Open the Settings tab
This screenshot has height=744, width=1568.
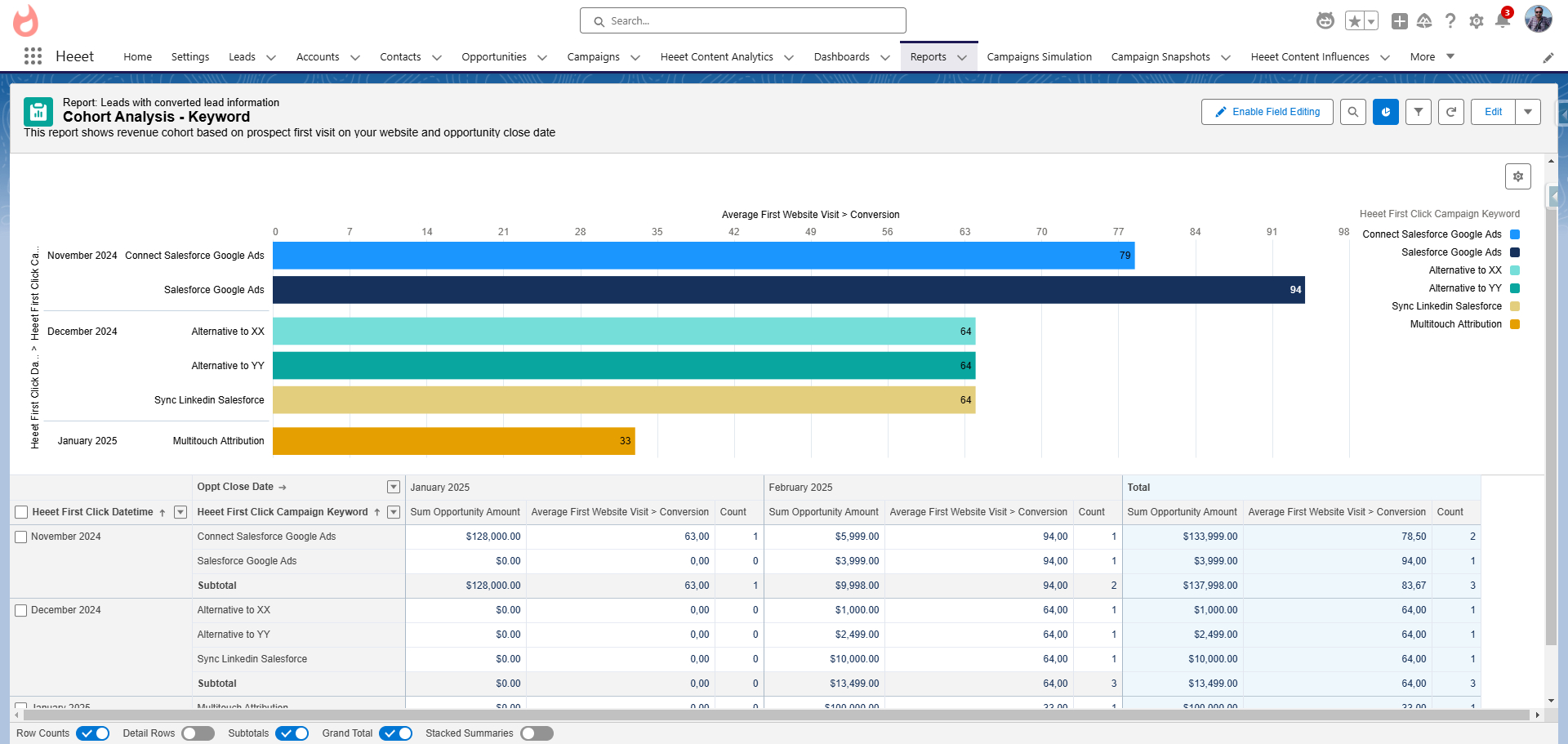190,57
